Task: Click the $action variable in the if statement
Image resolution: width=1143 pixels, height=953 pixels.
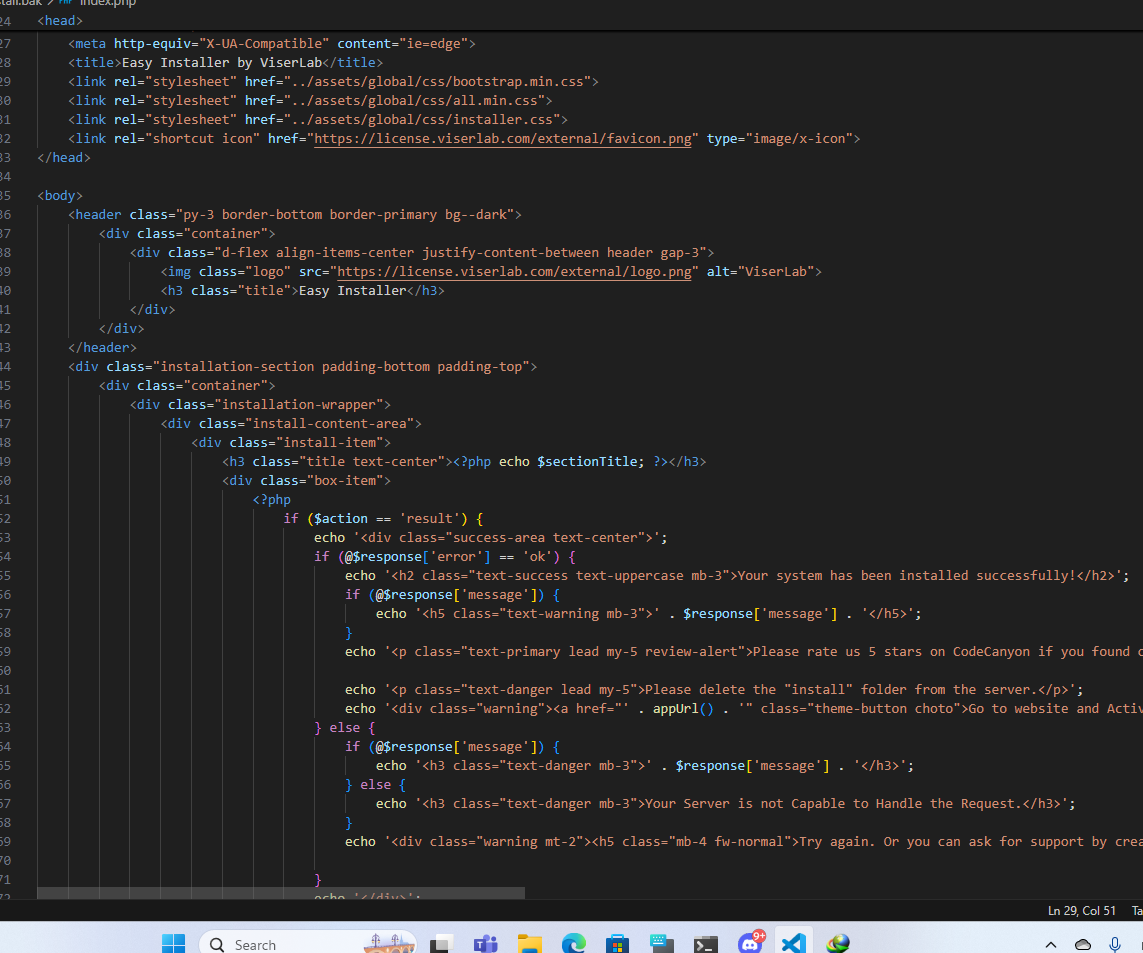Action: click(x=340, y=518)
